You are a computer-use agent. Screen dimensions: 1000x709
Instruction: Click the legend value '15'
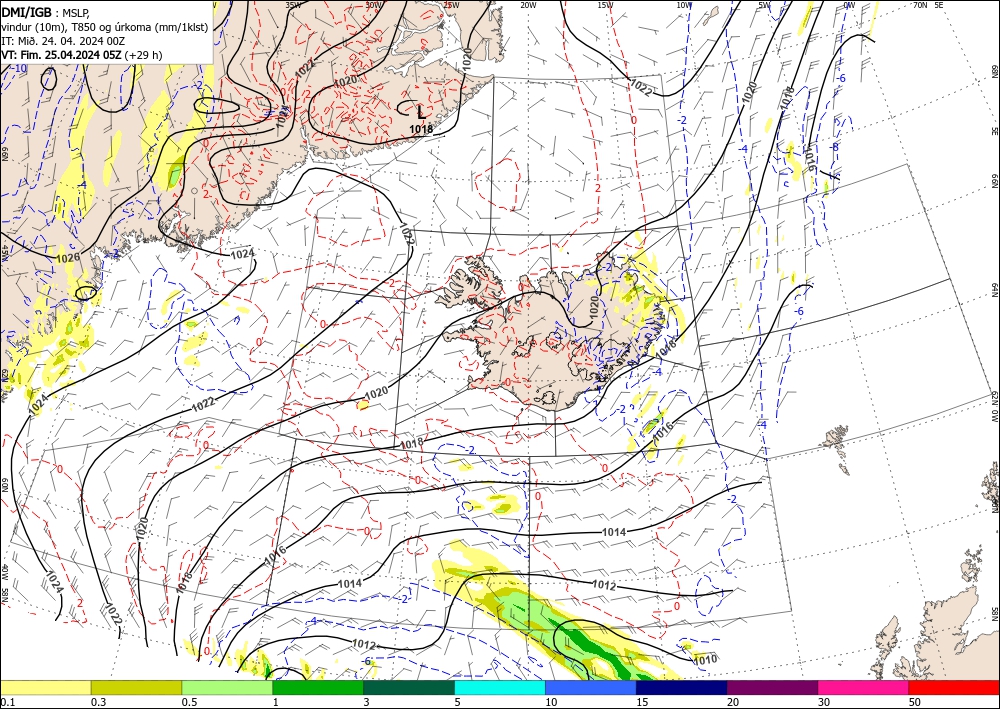642,702
